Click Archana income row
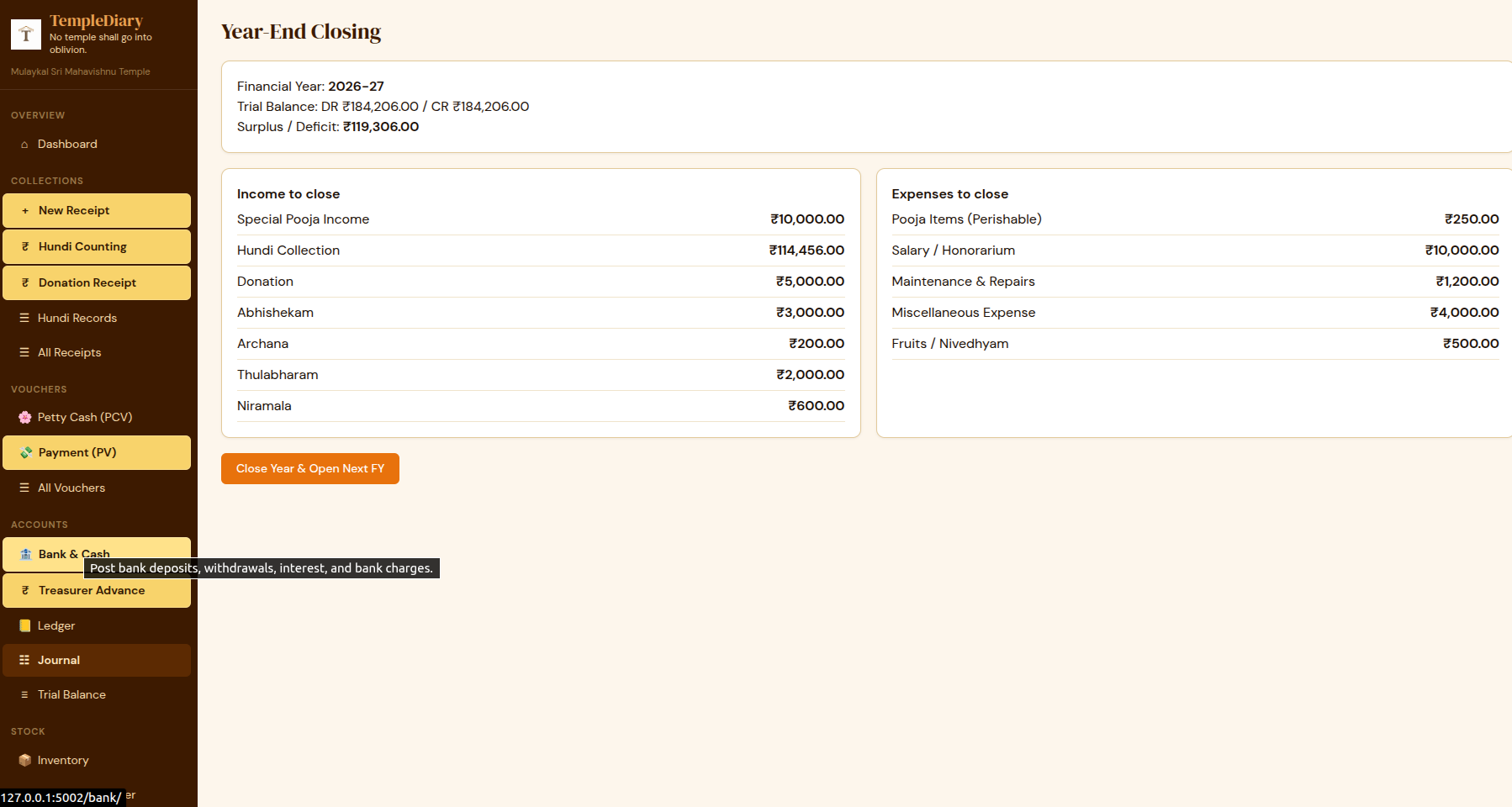Viewport: 1512px width, 807px height. 541,344
